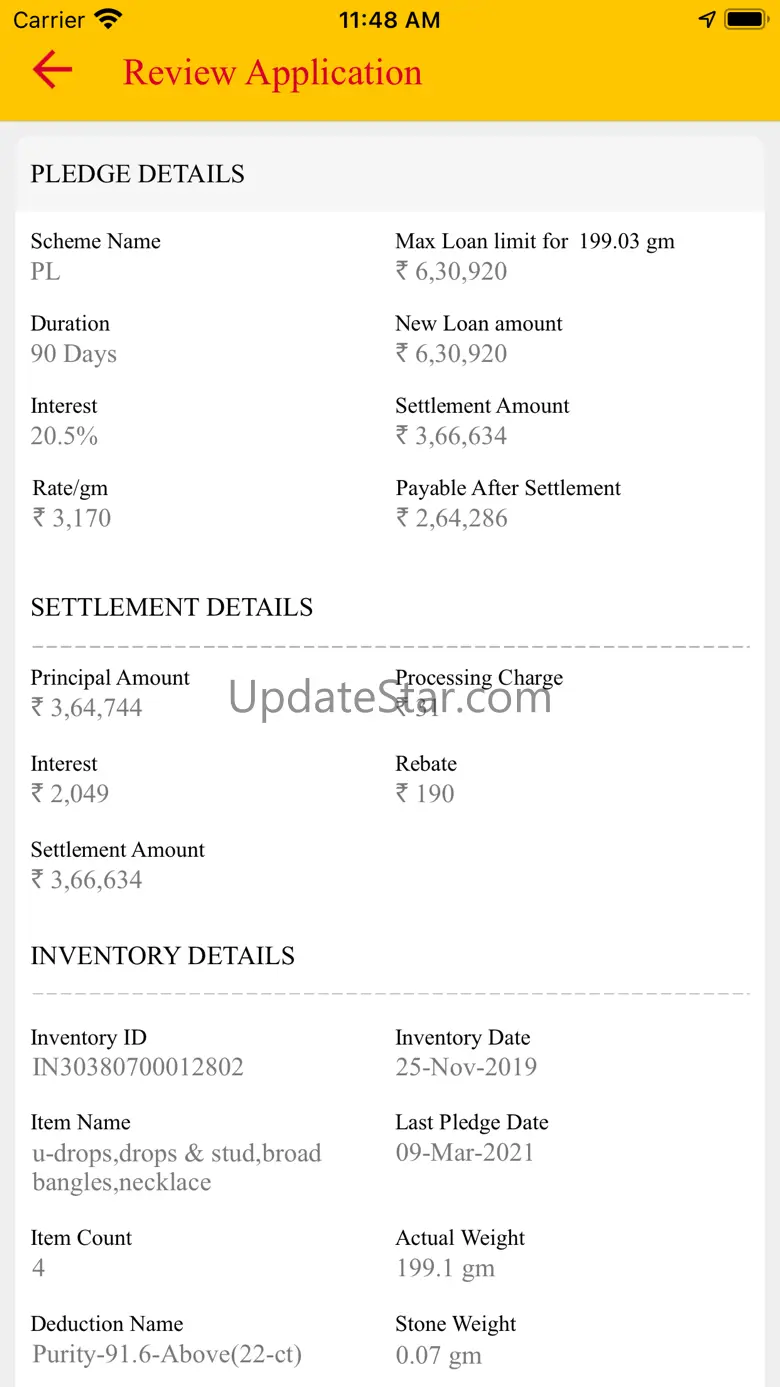The width and height of the screenshot is (780, 1387).
Task: Select the SETTLEMENT DETAILS heading
Action: click(x=172, y=608)
